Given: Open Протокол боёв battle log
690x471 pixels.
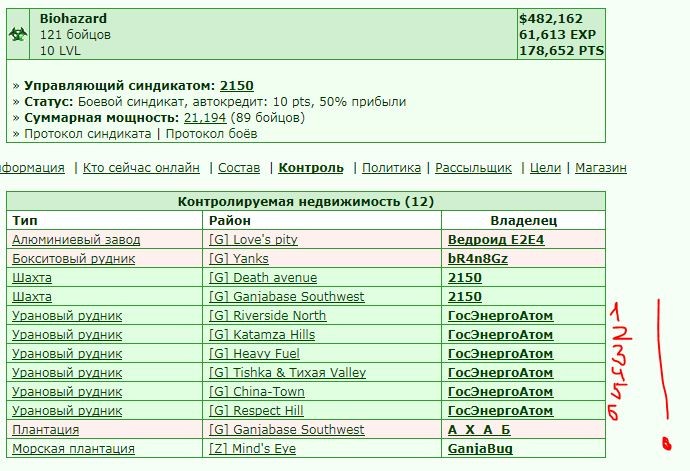Looking at the screenshot, I should point(211,134).
